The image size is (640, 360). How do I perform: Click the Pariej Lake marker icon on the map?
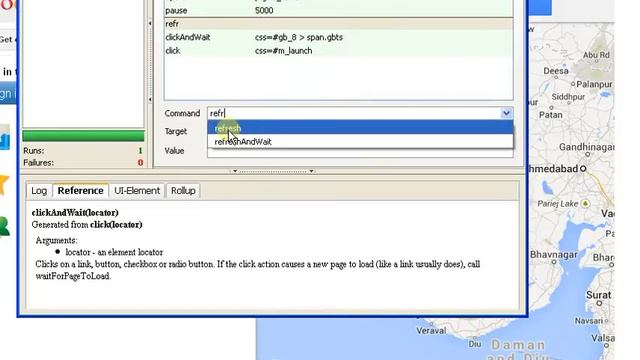(x=585, y=203)
